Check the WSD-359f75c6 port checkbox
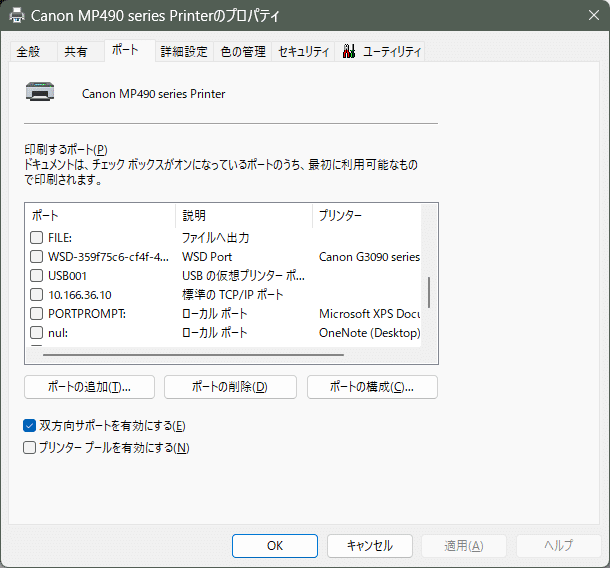This screenshot has width=610, height=568. (x=37, y=256)
